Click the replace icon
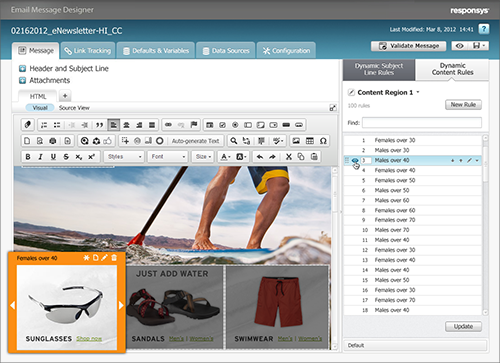Viewport: 500px width, 363px height. click(247, 141)
